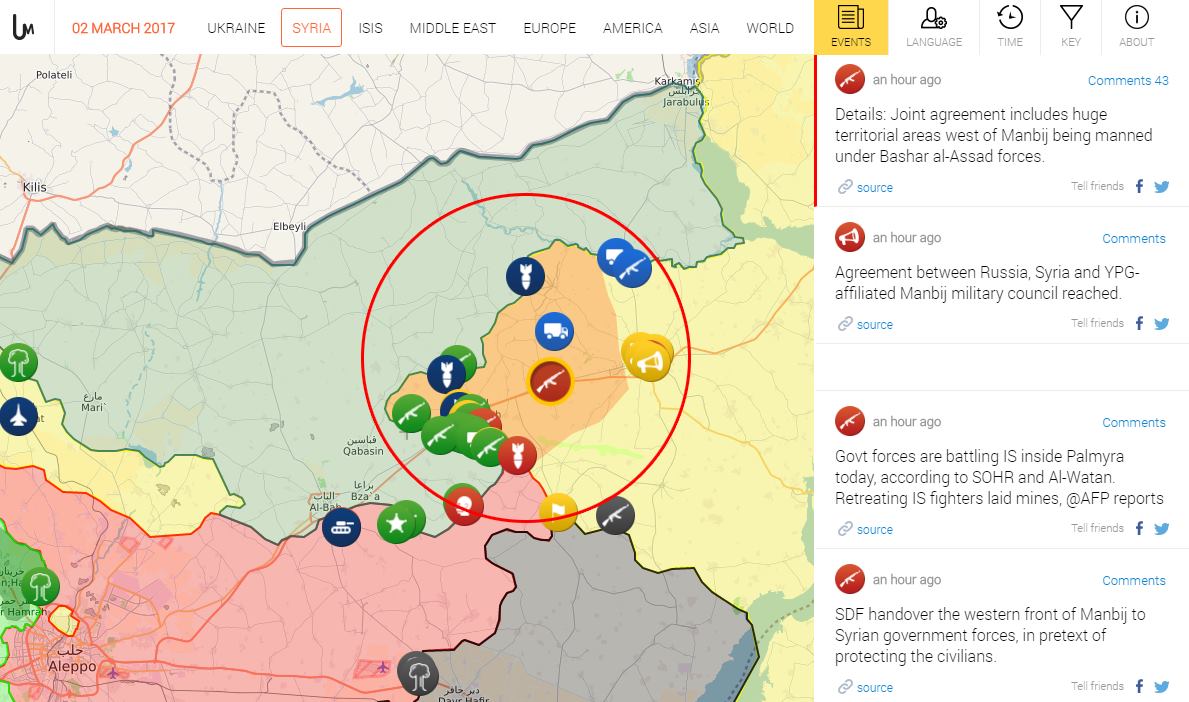Click the Liveuamap logo
Screen dimensions: 1189x702
[24, 28]
